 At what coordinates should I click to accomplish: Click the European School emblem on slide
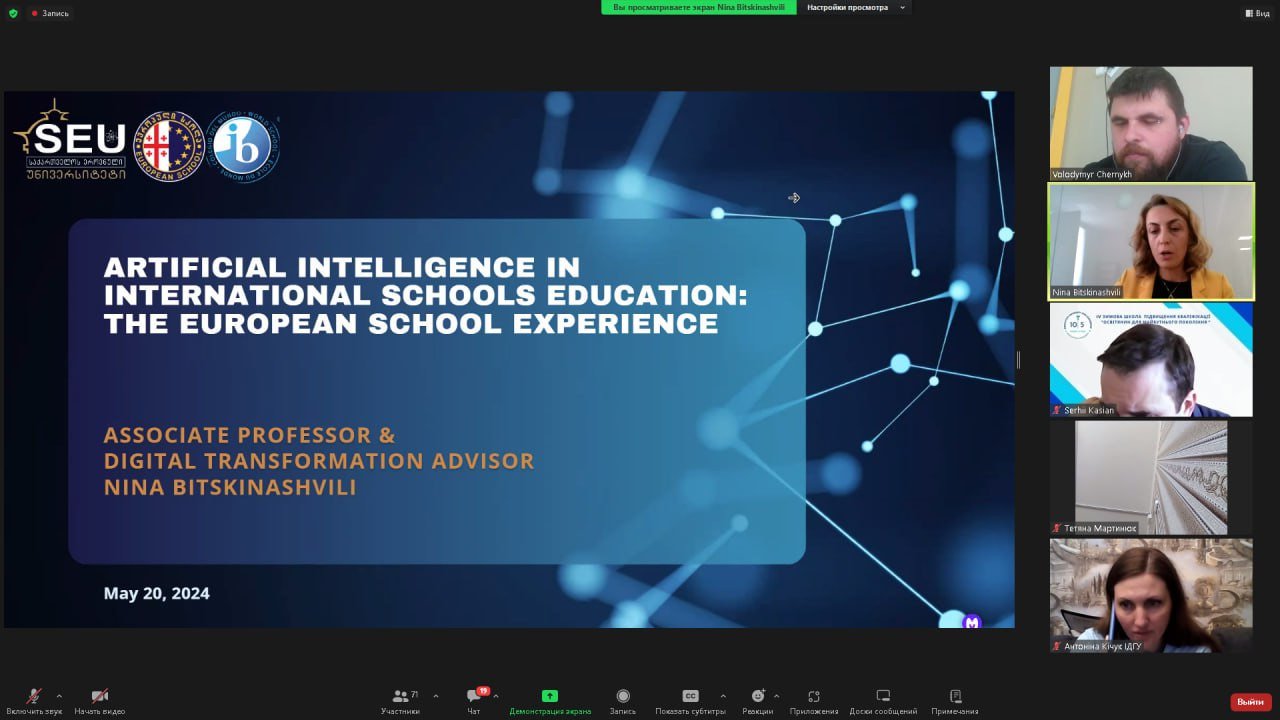pos(169,146)
